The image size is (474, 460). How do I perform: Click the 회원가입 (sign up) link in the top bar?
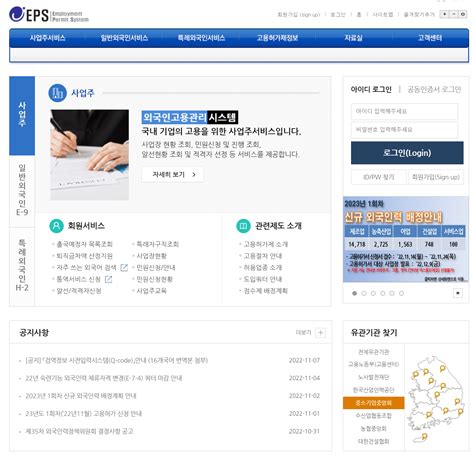pyautogui.click(x=298, y=15)
